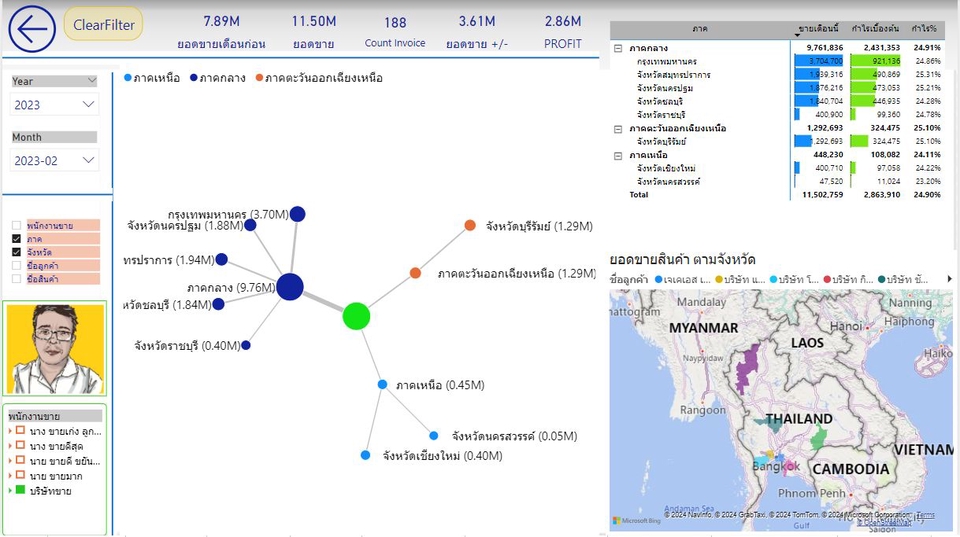The width and height of the screenshot is (960, 537).
Task: Collapse the ภาคเหนือ matrix row group
Action: [618, 156]
